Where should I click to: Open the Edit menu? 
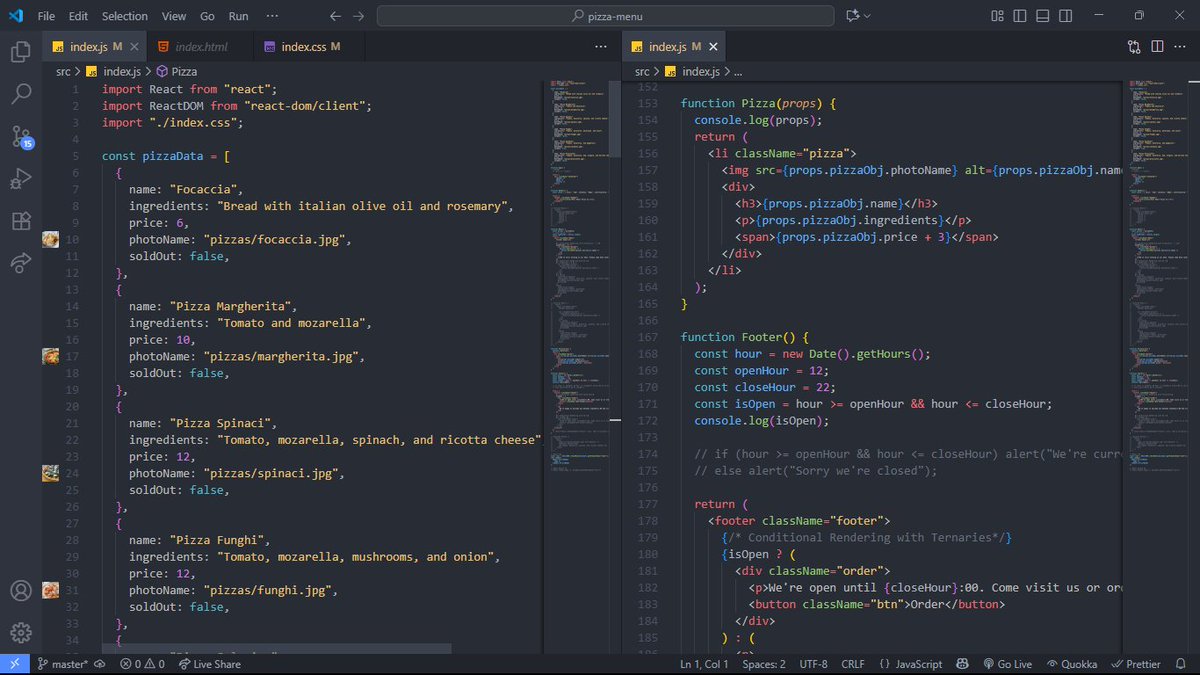tap(79, 16)
